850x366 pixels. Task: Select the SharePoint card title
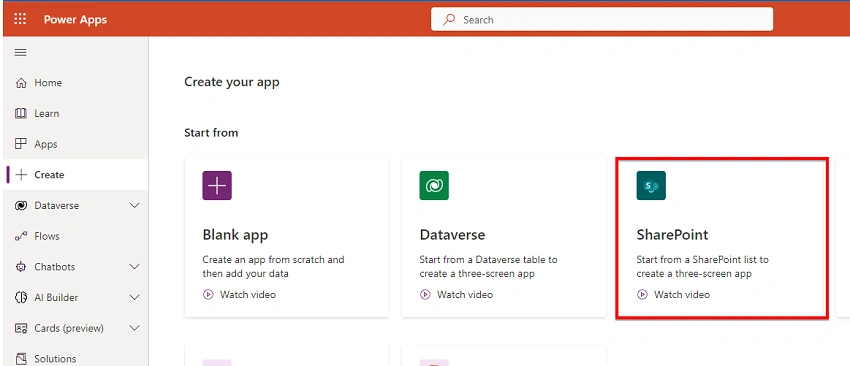click(x=672, y=235)
